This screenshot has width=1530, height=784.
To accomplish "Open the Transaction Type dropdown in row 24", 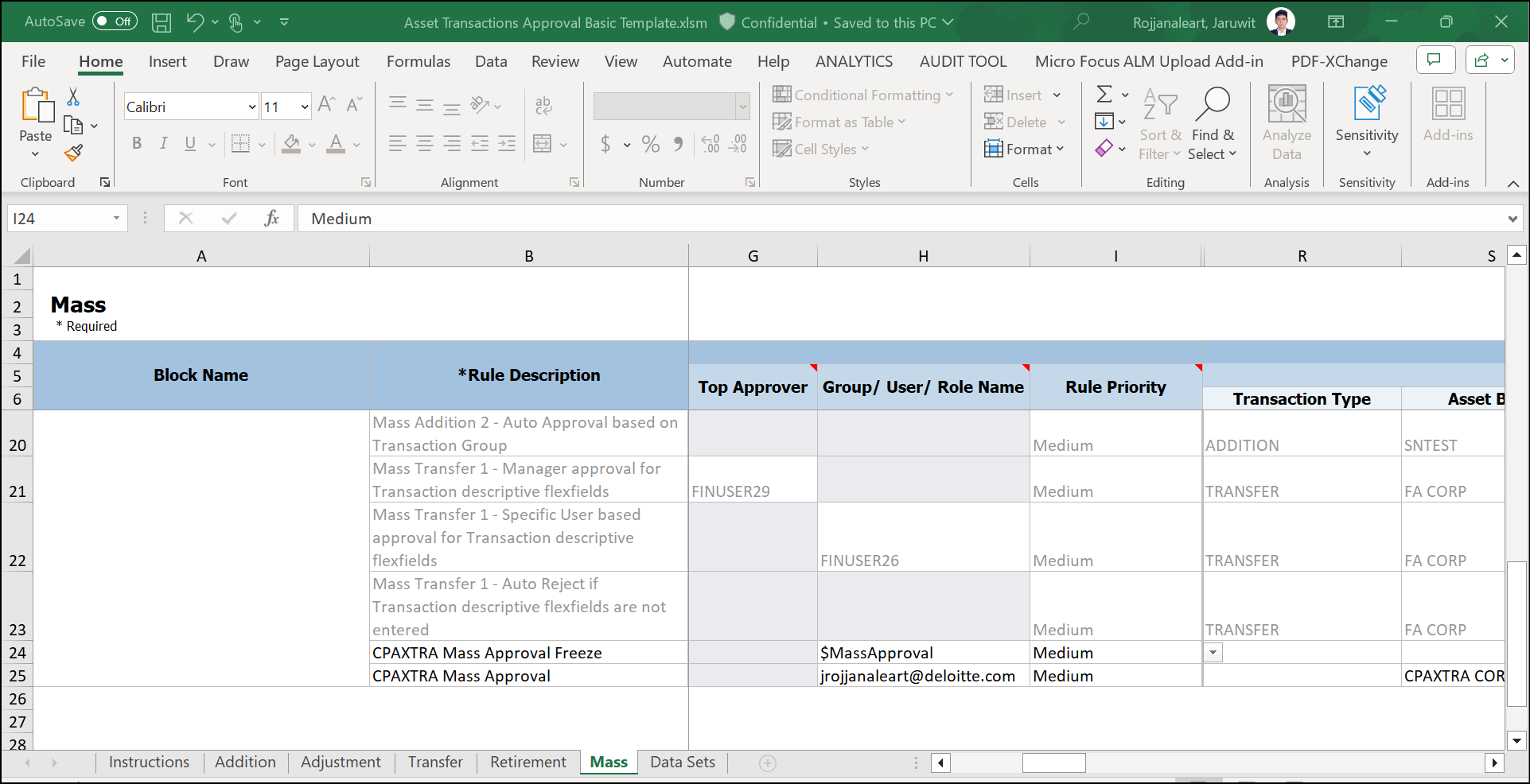I will [1213, 652].
